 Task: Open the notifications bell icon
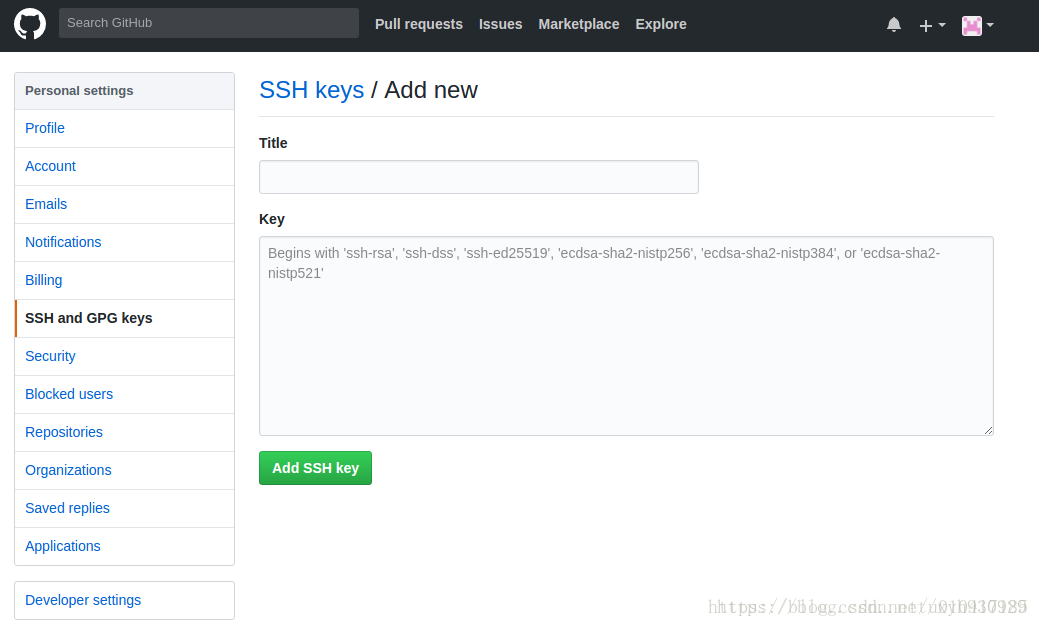coord(894,25)
